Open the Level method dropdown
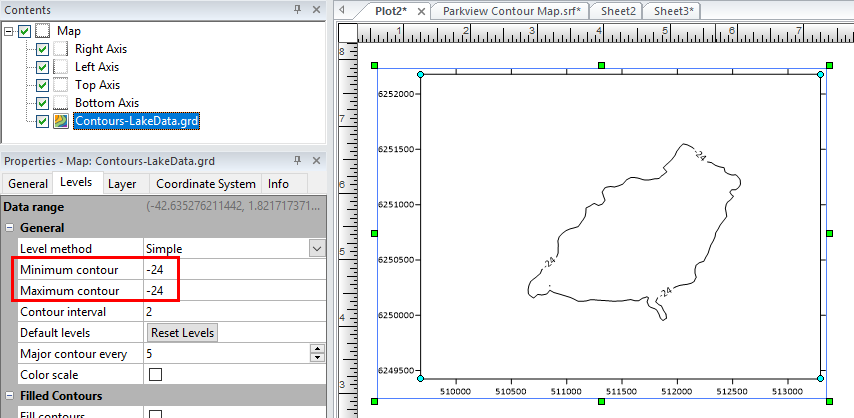 pos(316,249)
